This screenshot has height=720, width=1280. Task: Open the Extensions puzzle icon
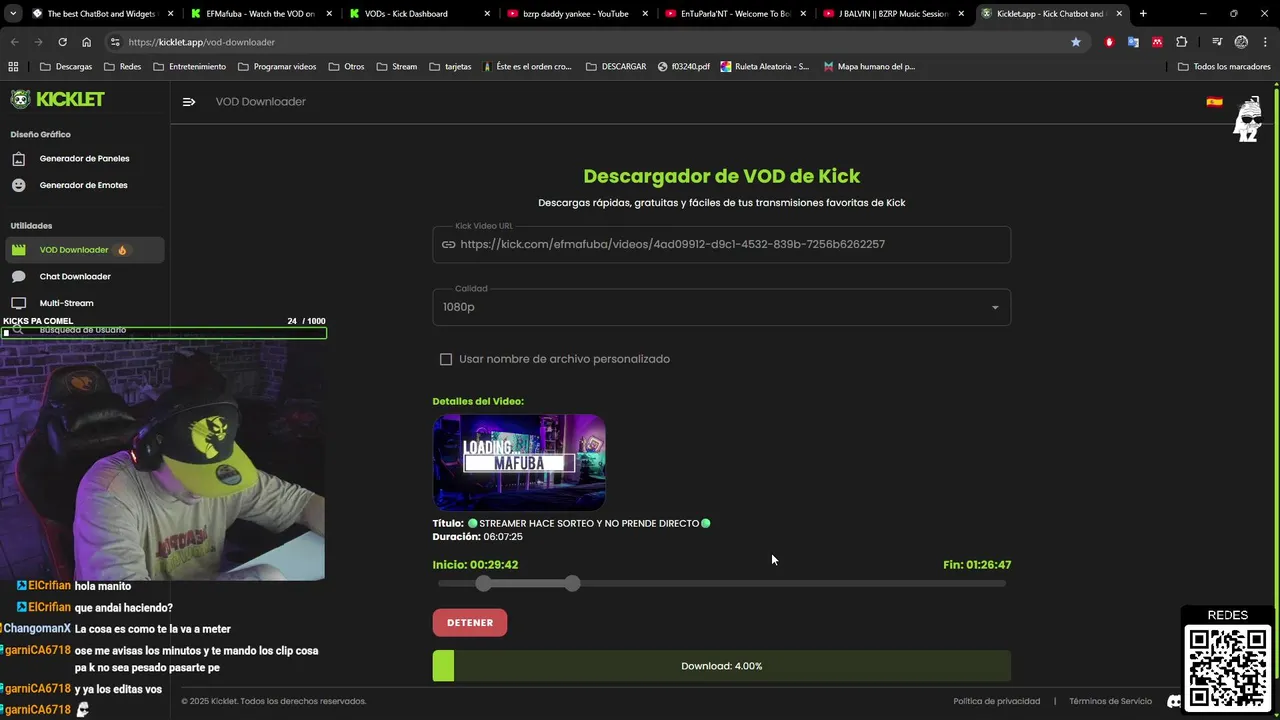tap(1182, 42)
